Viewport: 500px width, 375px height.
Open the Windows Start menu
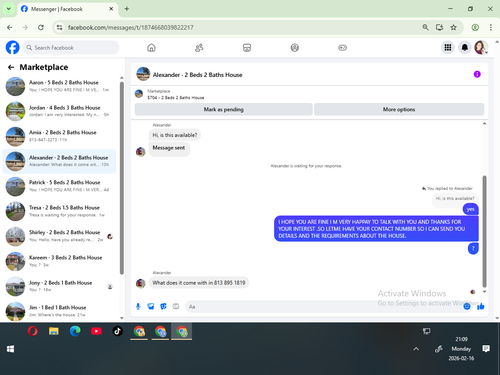pos(10,349)
